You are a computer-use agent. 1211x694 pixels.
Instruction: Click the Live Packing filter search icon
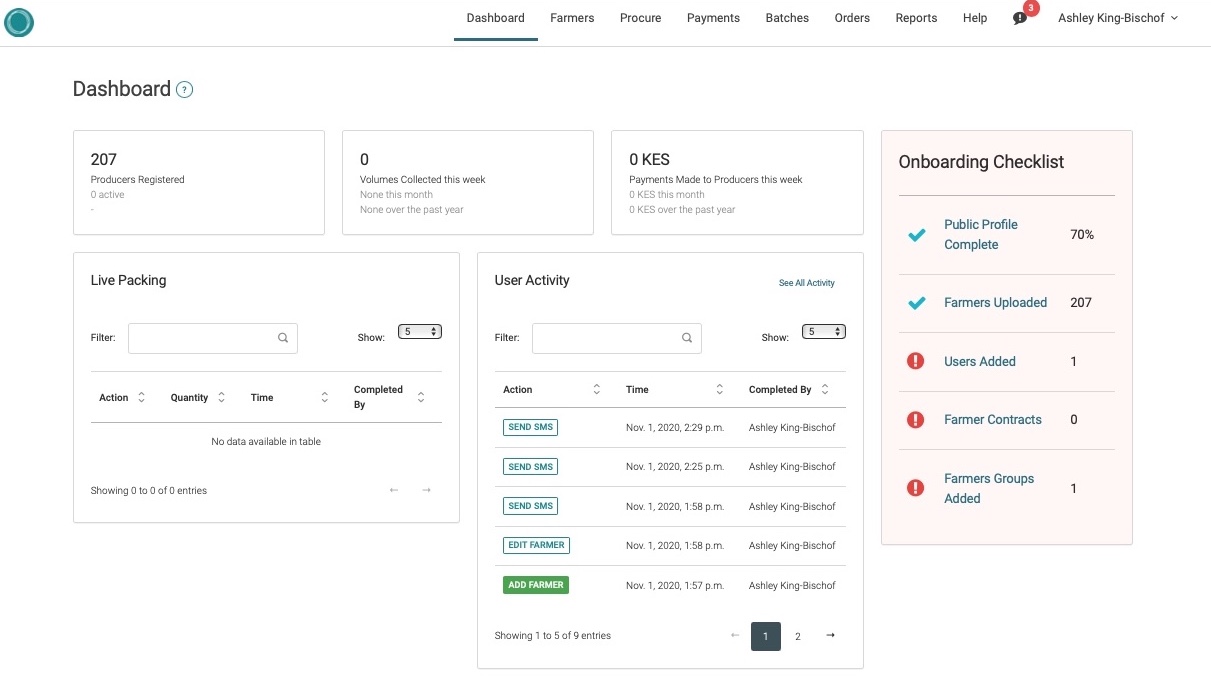click(283, 338)
